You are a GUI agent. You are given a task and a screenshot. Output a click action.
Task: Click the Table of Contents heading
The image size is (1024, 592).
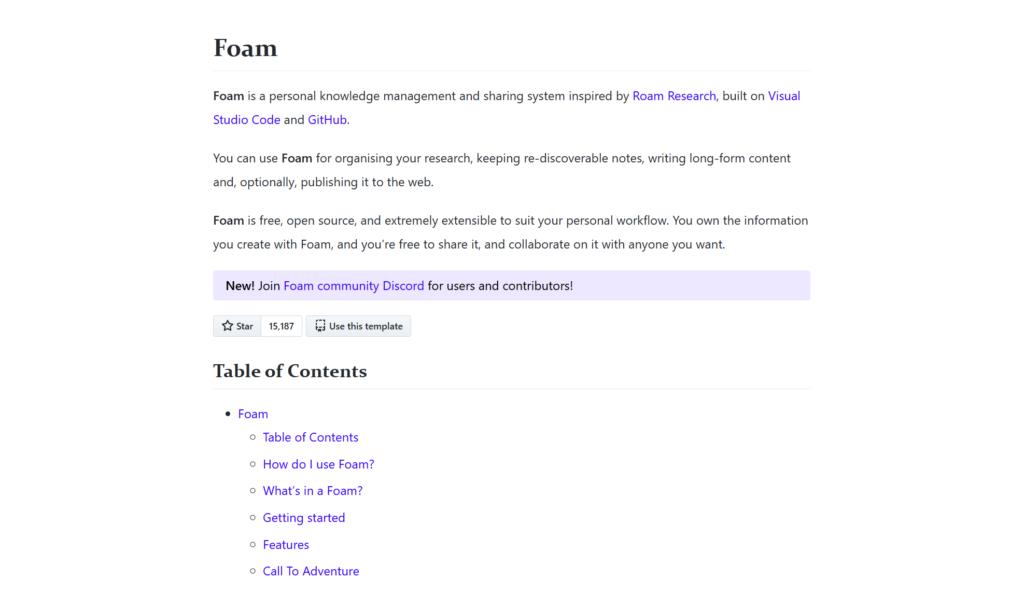[290, 371]
